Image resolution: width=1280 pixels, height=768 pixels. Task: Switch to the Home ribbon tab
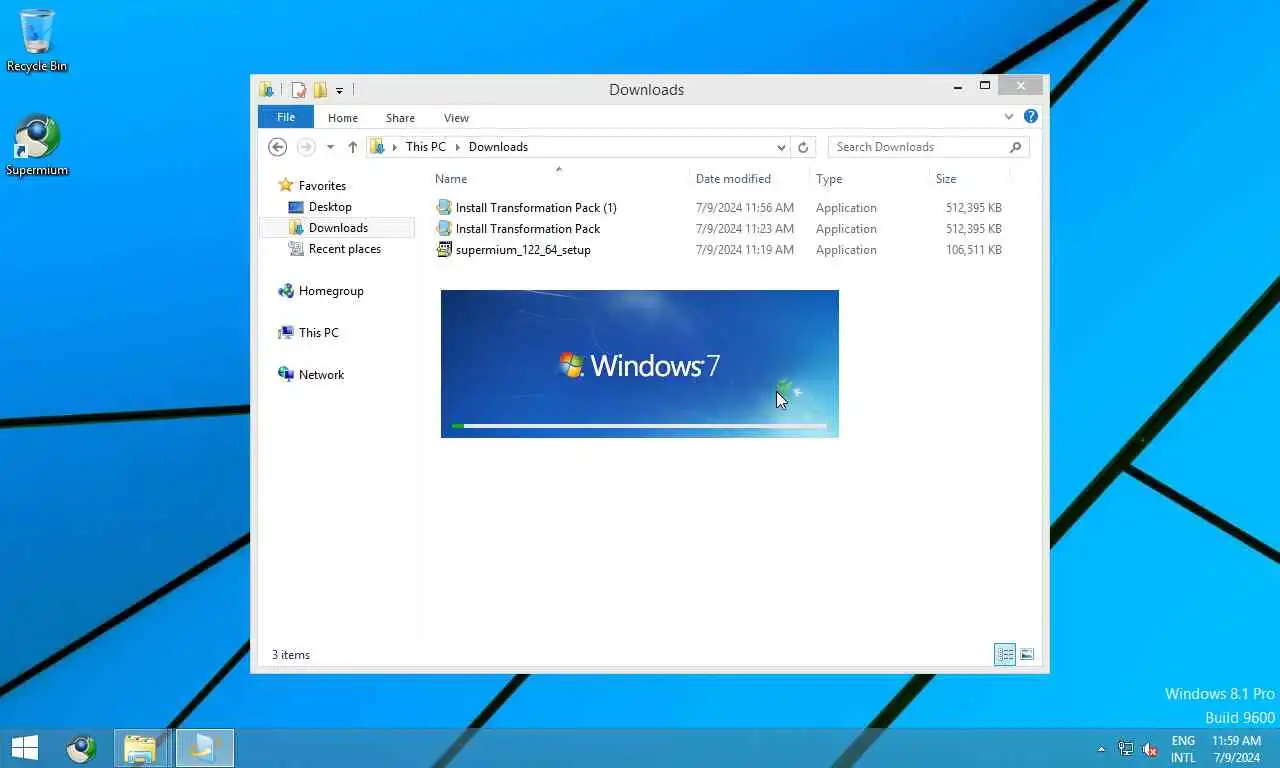(343, 118)
